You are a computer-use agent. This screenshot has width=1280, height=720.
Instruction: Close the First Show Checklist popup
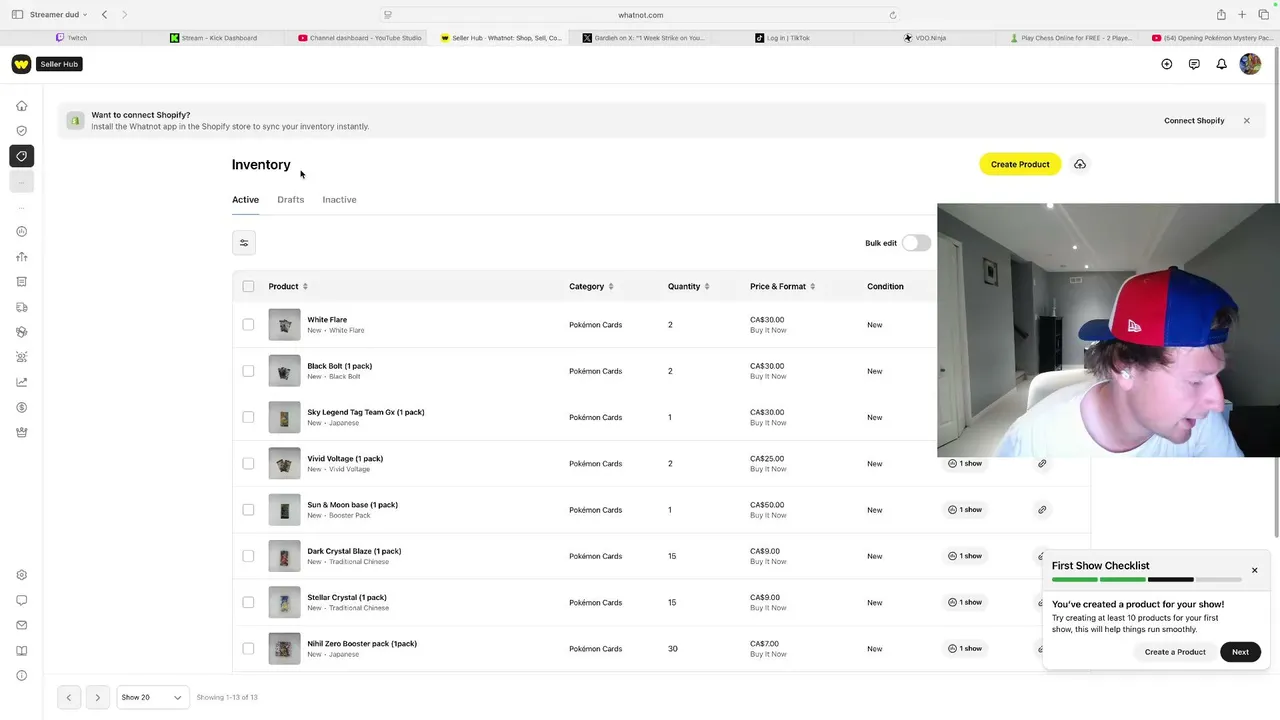(x=1254, y=571)
